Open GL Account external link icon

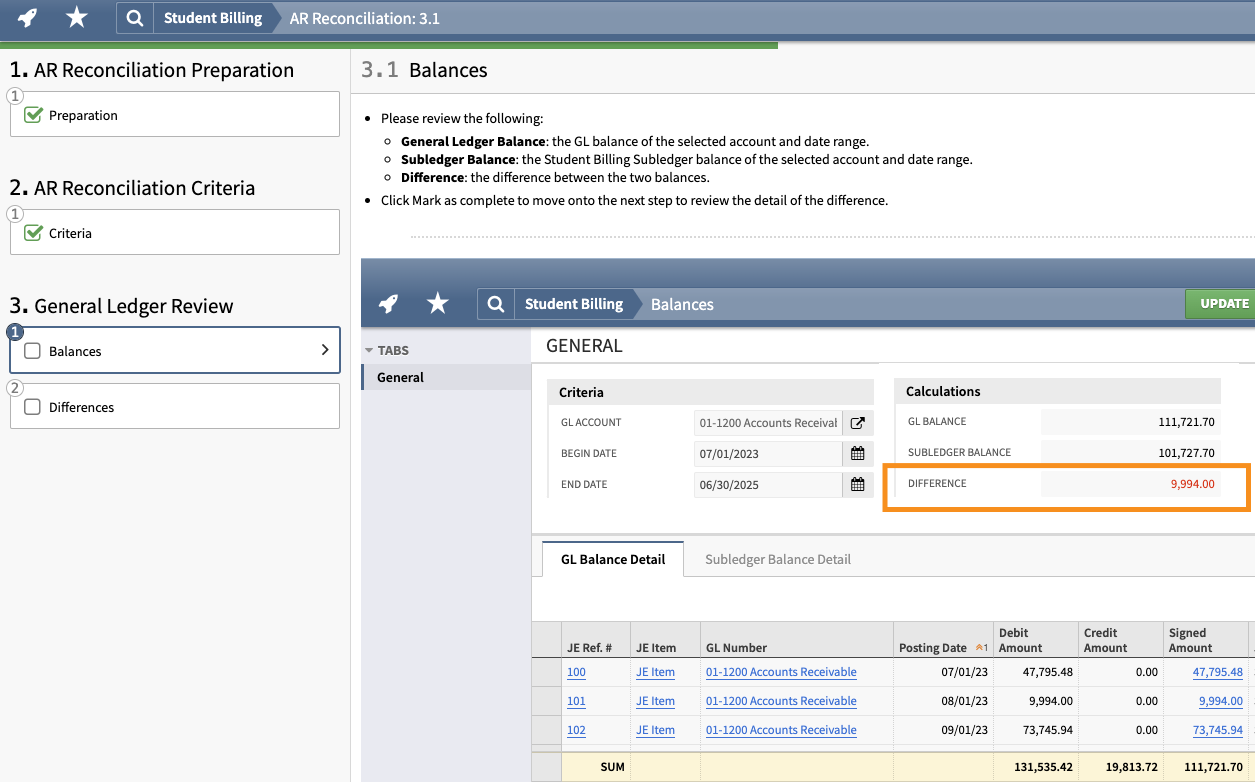point(857,423)
